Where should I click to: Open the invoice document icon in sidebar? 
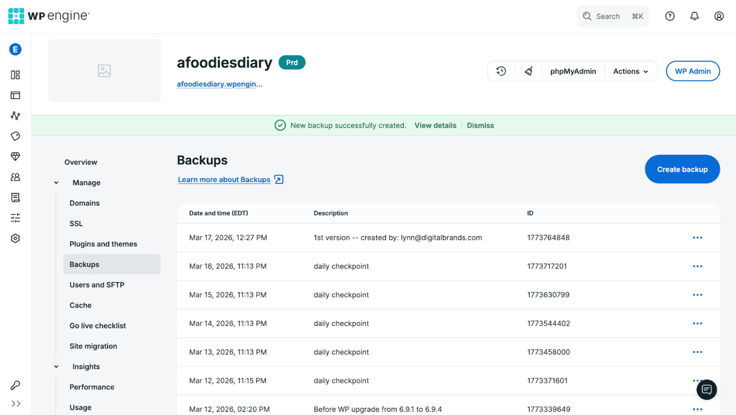(15, 198)
